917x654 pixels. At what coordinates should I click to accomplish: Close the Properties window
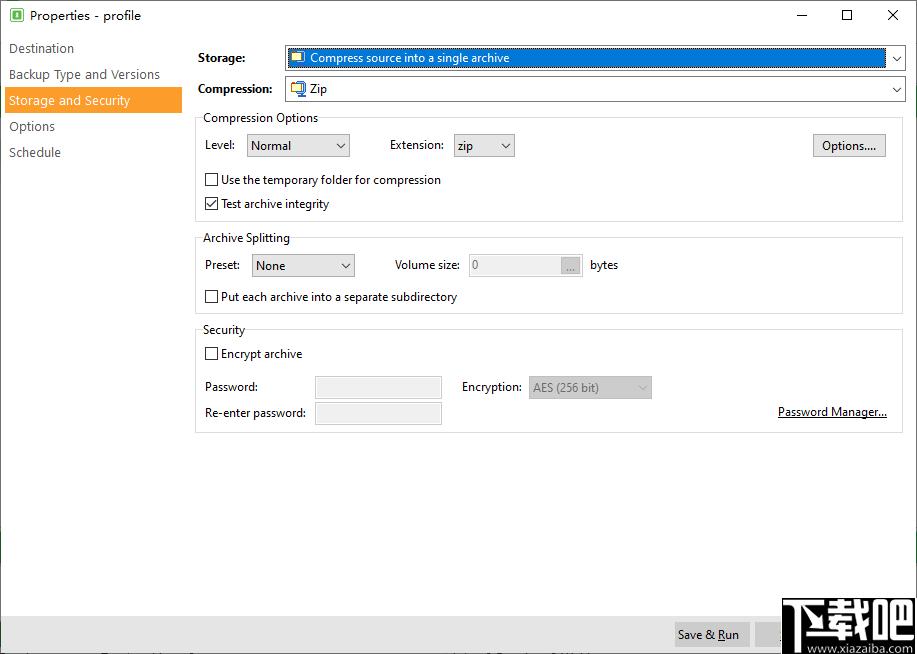click(x=893, y=16)
